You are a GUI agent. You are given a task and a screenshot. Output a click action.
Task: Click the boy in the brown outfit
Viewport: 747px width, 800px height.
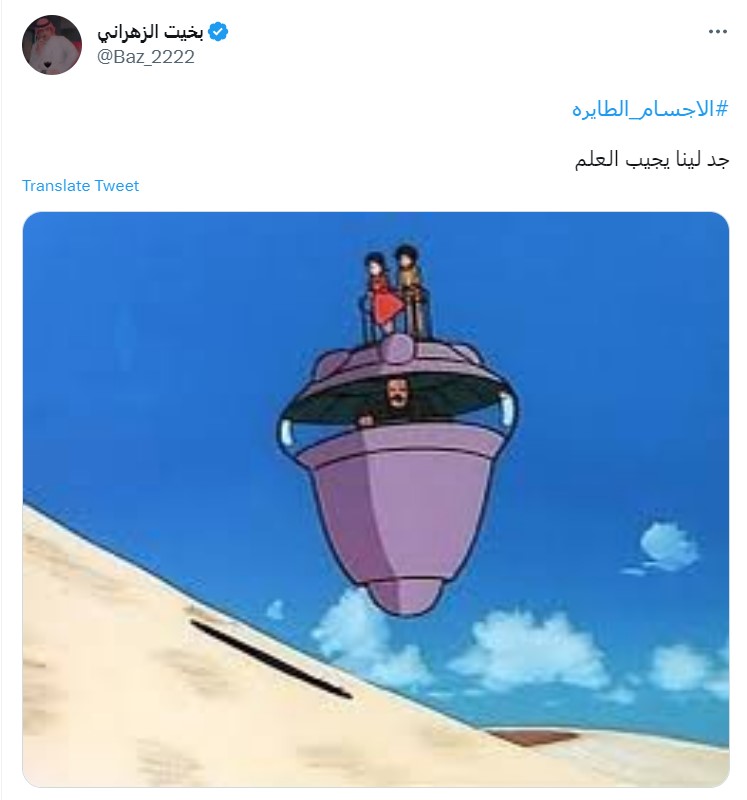[x=411, y=293]
